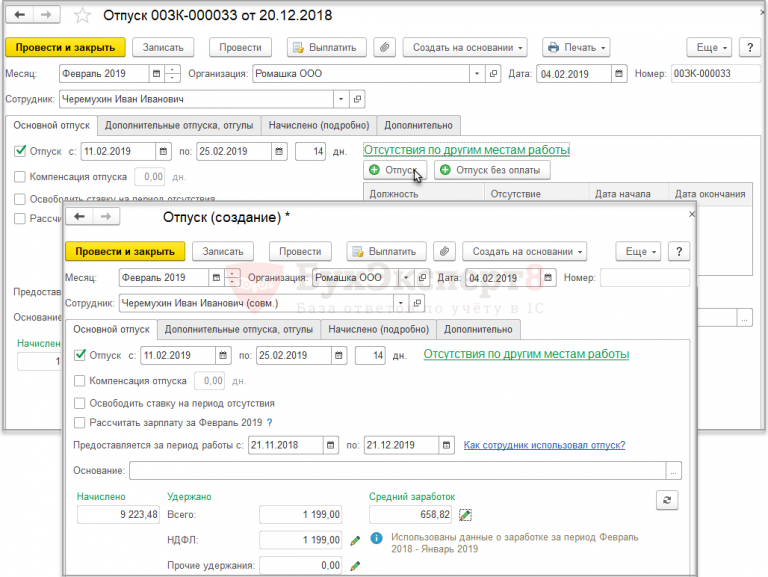Open employee card icon in Отпуск (создание)
The image size is (768, 577).
point(417,303)
